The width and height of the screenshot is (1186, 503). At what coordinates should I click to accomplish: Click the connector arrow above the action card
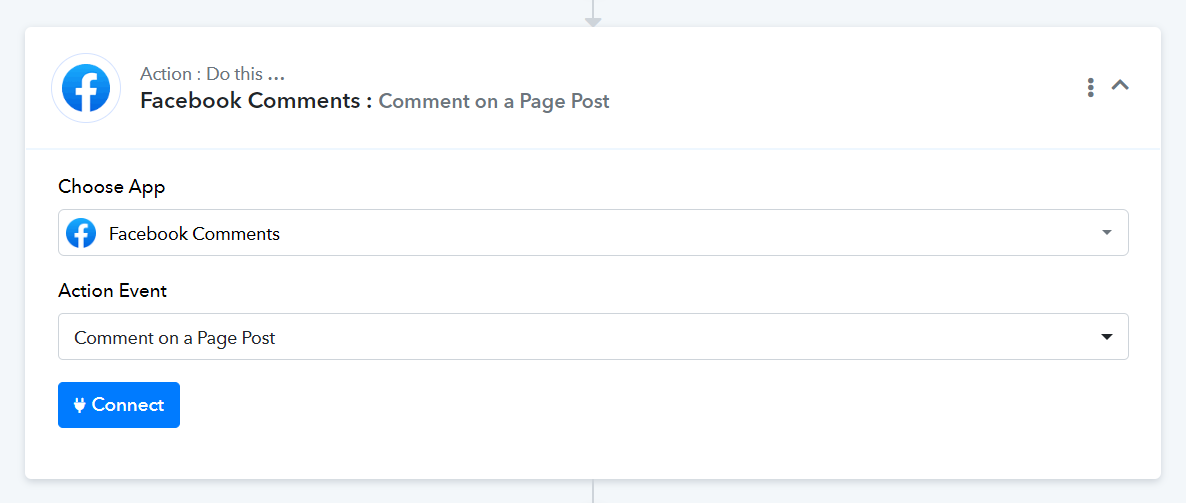tap(593, 14)
